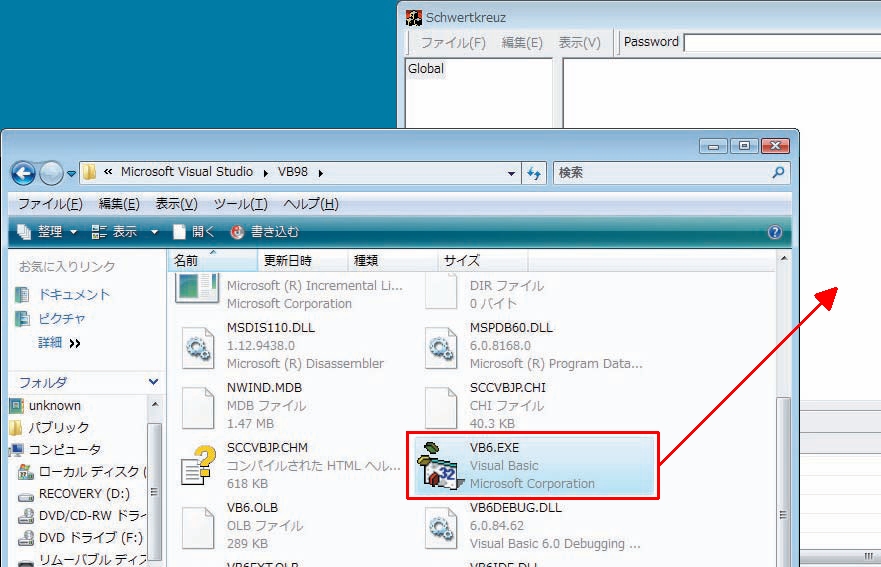881x567 pixels.
Task: Click into the 検索 search field
Action: click(661, 173)
